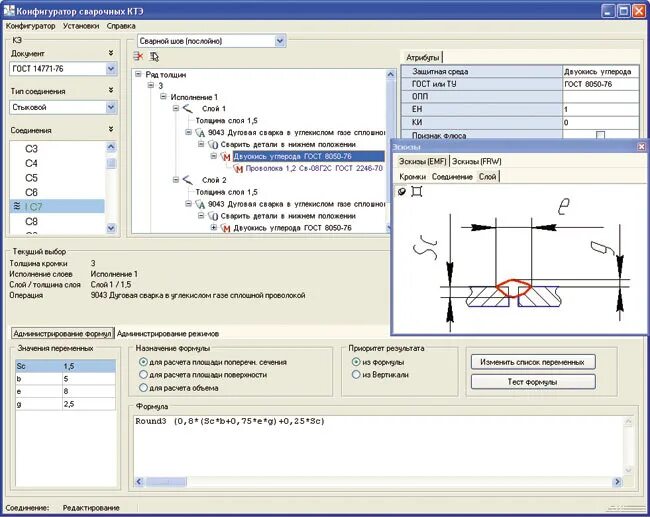650x517 pixels.
Task: Collapse the Ряд толщин tree node
Action: pyautogui.click(x=138, y=74)
